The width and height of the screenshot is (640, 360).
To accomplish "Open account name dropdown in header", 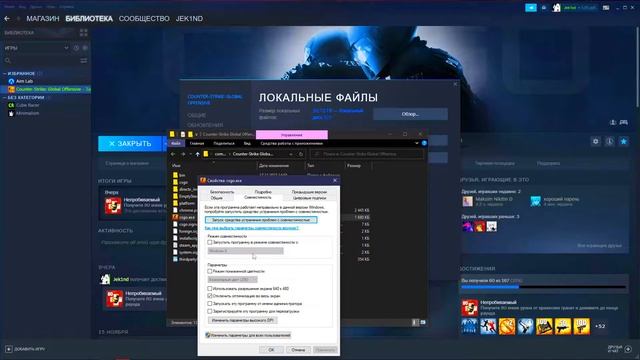I will (x=580, y=7).
